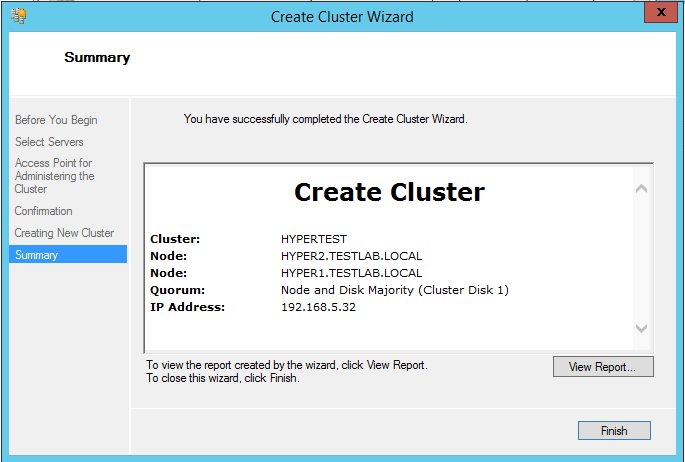Click node HYPER1.TESTLAB.LOCAL
This screenshot has height=462, width=685.
point(352,273)
